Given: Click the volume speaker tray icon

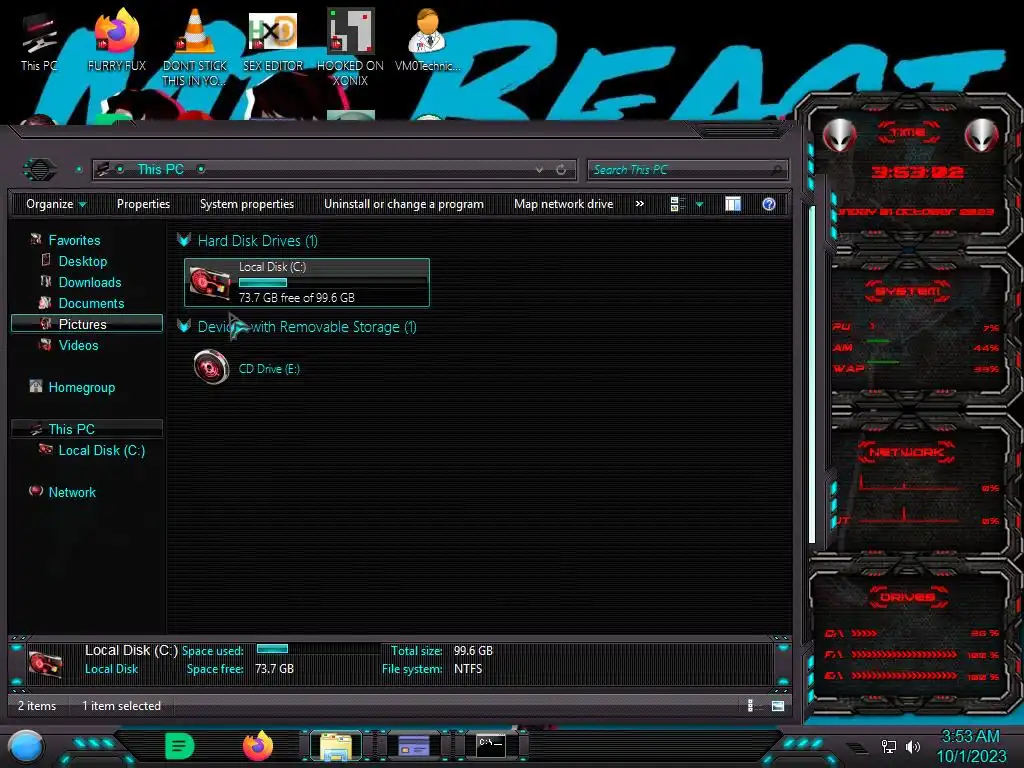Looking at the screenshot, I should [x=912, y=746].
